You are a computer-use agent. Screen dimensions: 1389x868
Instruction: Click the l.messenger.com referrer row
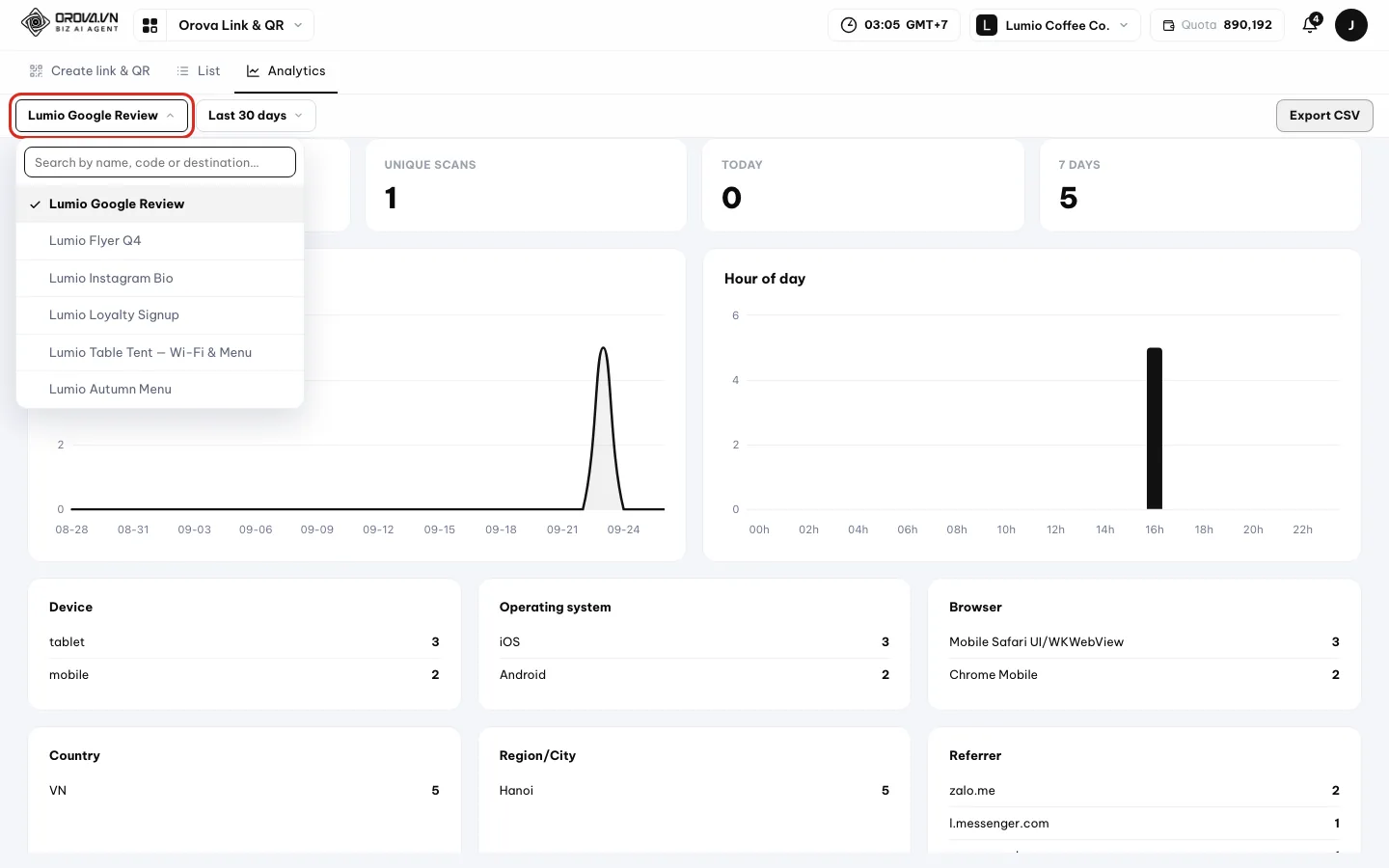click(x=1144, y=824)
